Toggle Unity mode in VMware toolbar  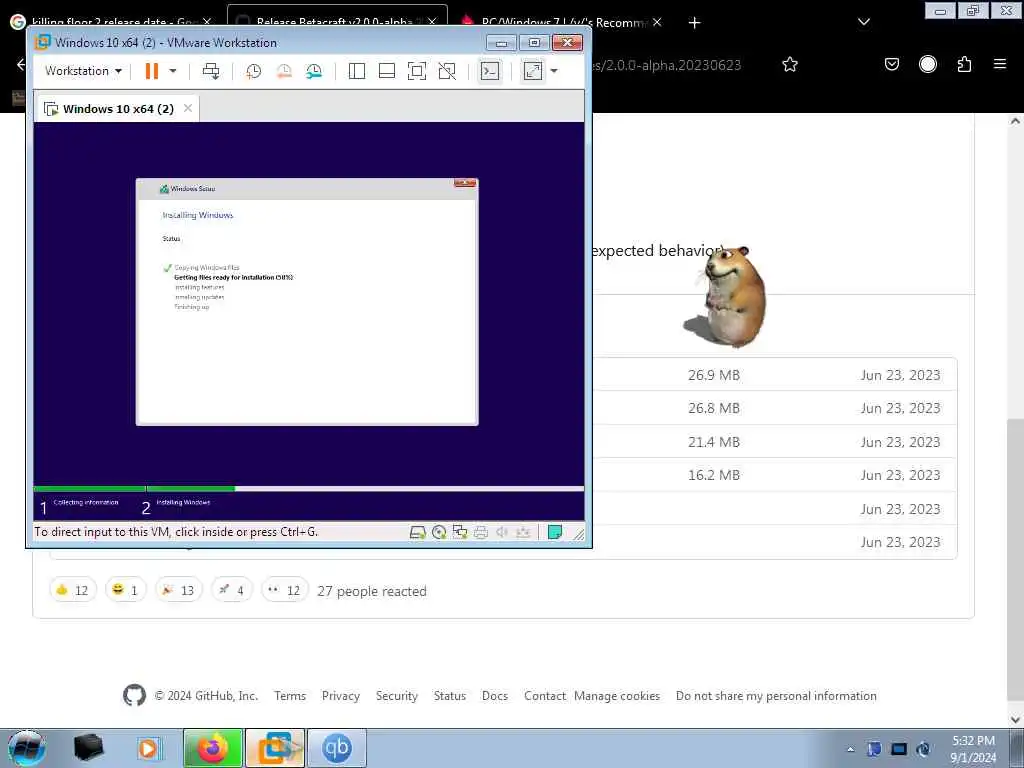[447, 71]
